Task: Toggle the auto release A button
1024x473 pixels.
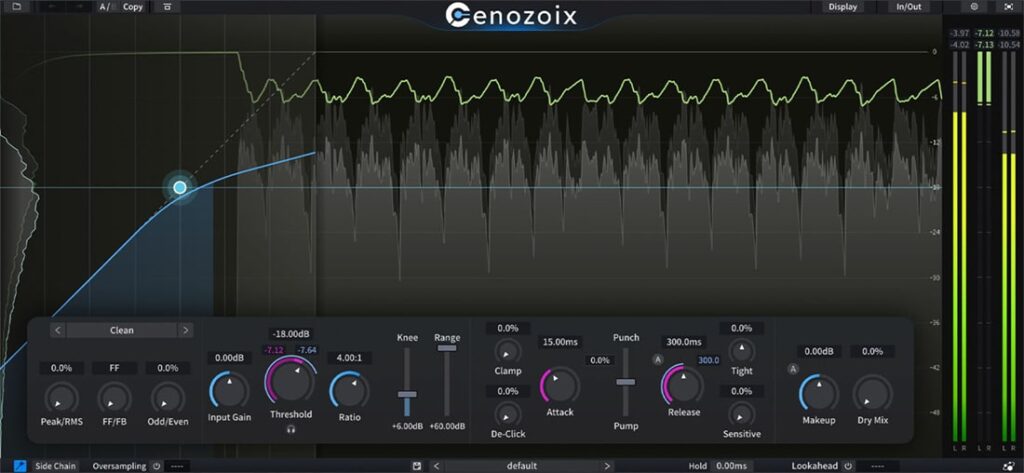Action: tap(658, 359)
